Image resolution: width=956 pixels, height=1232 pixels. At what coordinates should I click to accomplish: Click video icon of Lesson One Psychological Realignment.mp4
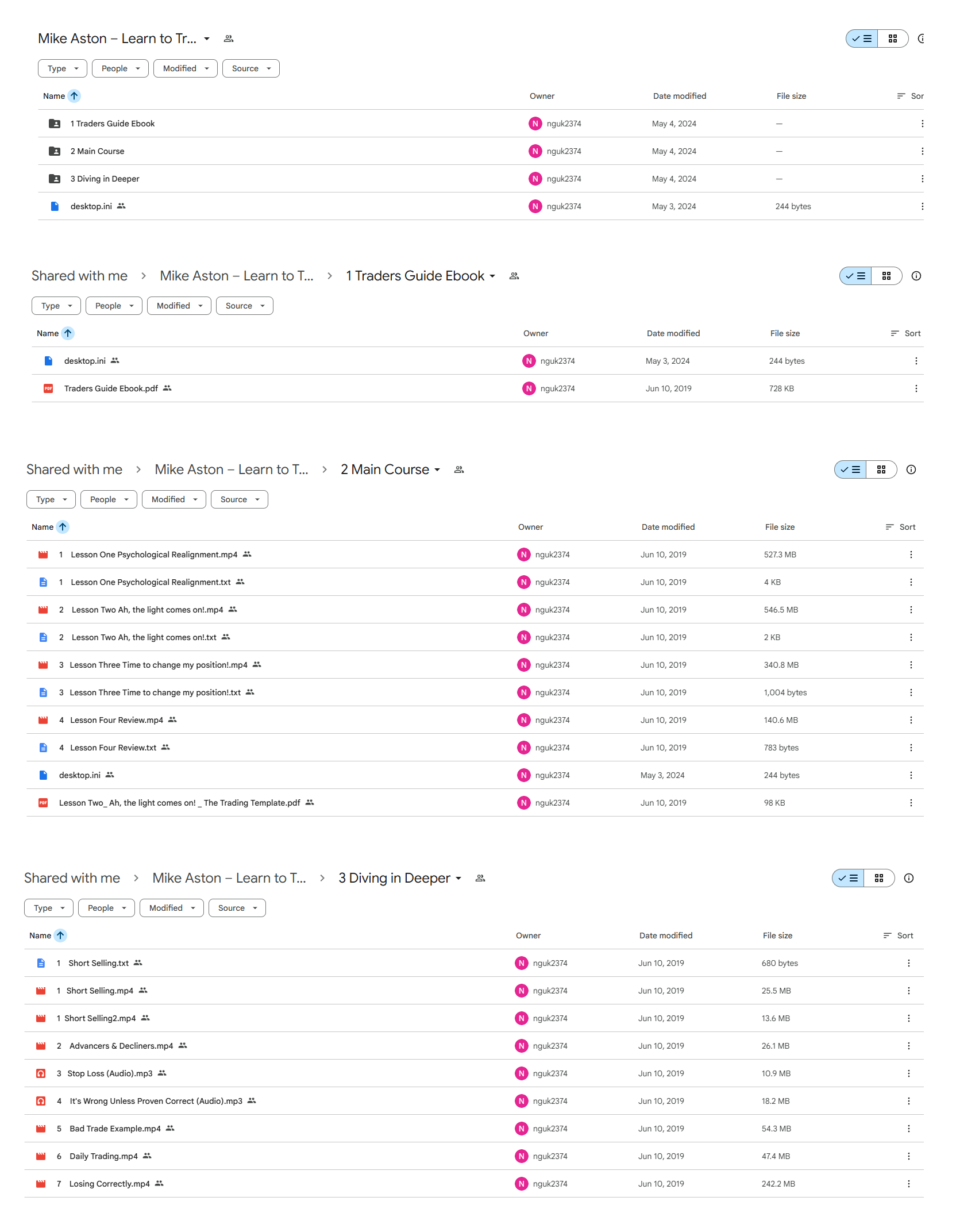tap(43, 555)
